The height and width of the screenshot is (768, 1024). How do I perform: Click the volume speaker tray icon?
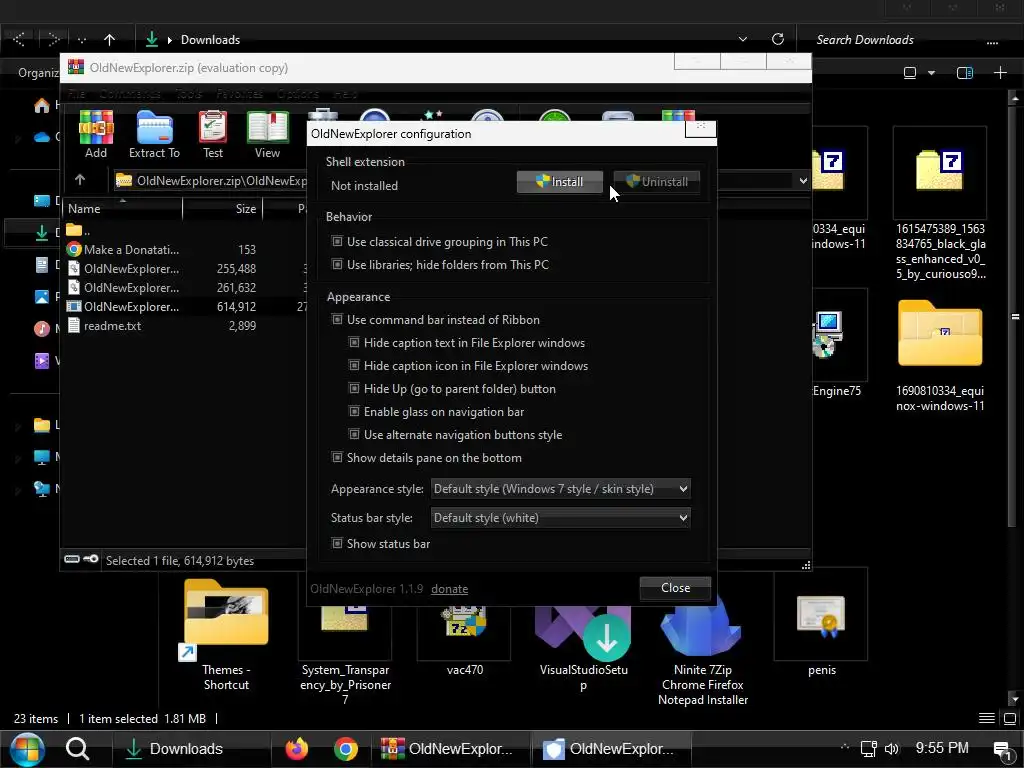(891, 748)
